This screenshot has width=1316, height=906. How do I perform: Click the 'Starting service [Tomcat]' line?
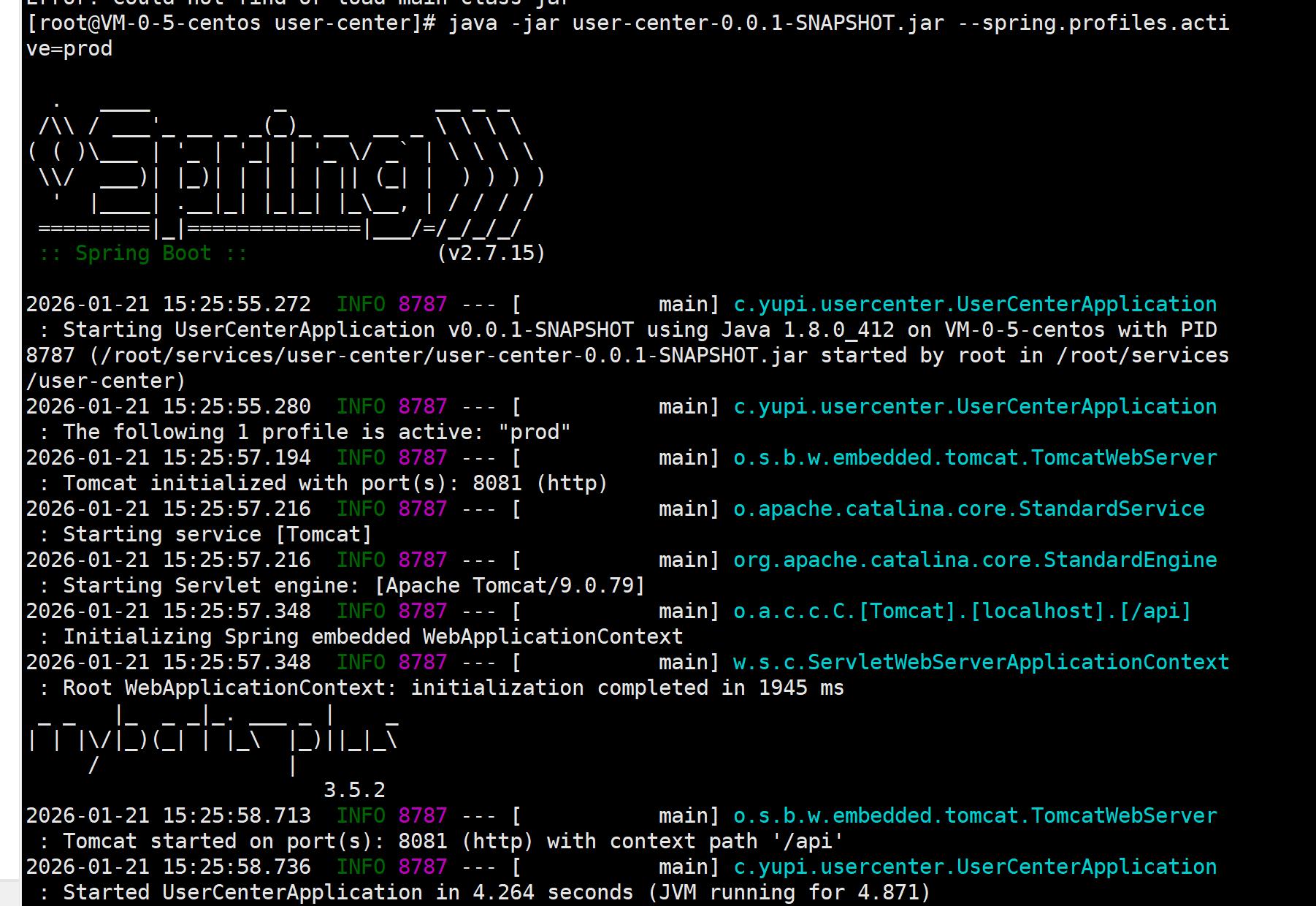pyautogui.click(x=218, y=534)
